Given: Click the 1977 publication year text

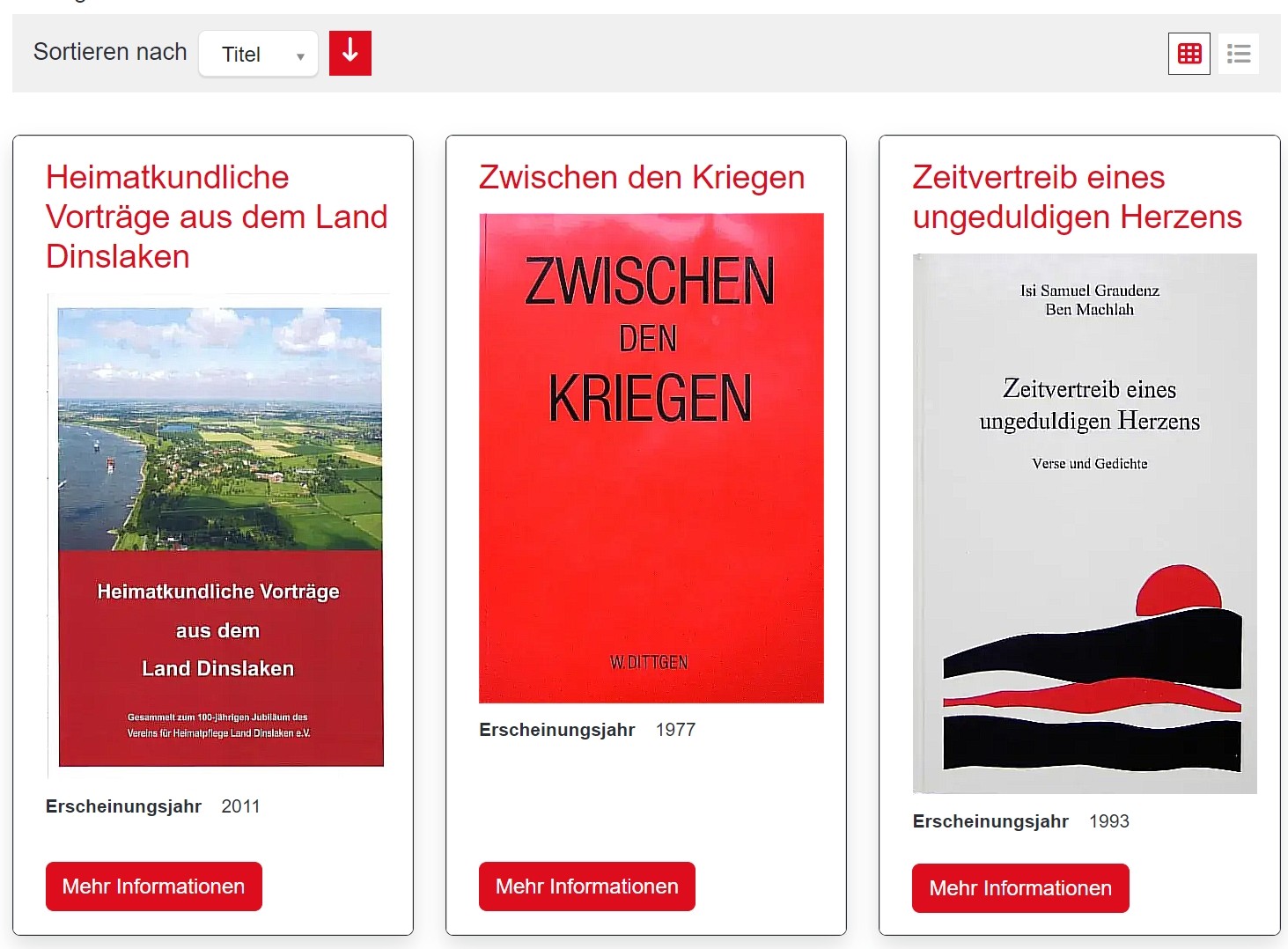Looking at the screenshot, I should tap(675, 730).
